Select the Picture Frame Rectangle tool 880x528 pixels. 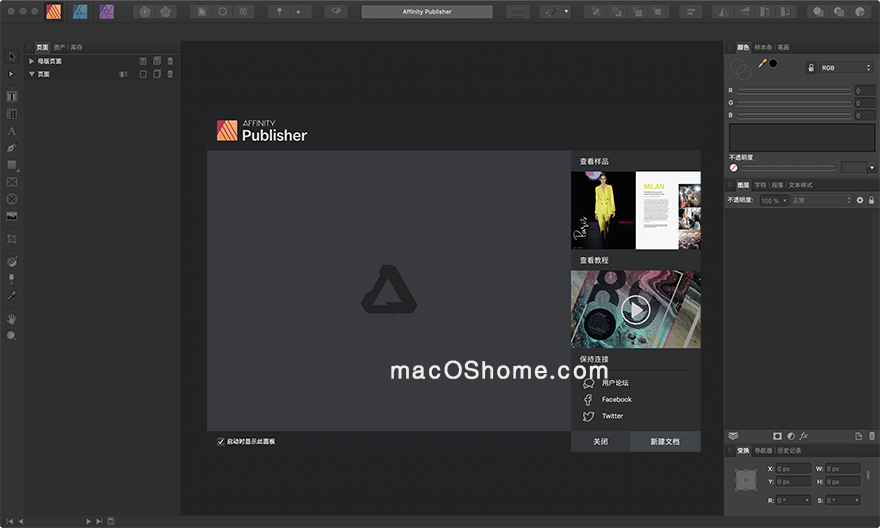point(12,182)
